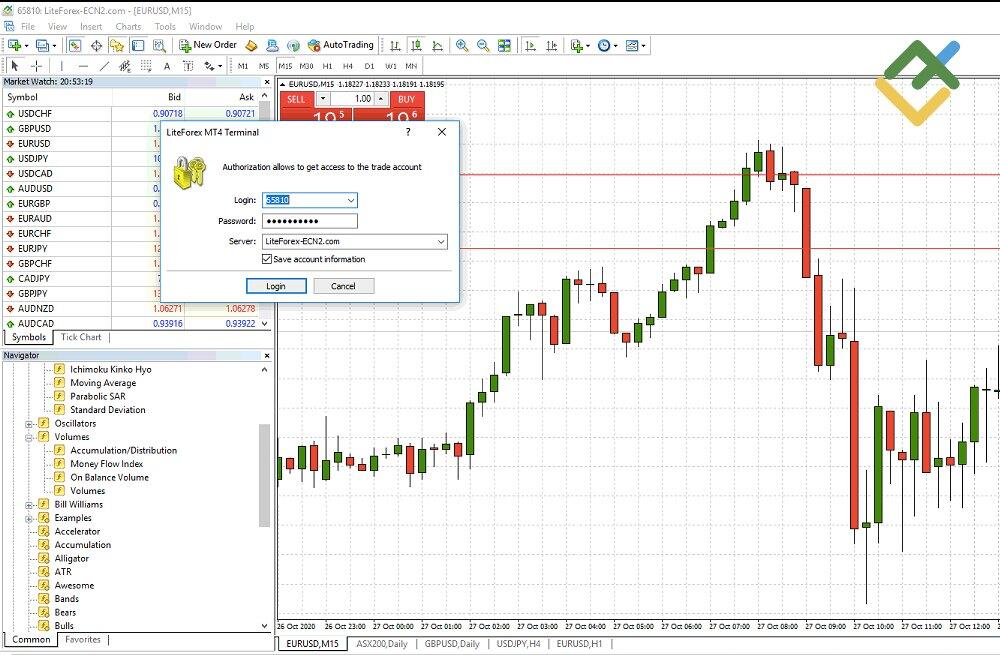Open the Server dropdown in the login dialog
Viewport: 1000px width, 655px height.
click(x=441, y=241)
